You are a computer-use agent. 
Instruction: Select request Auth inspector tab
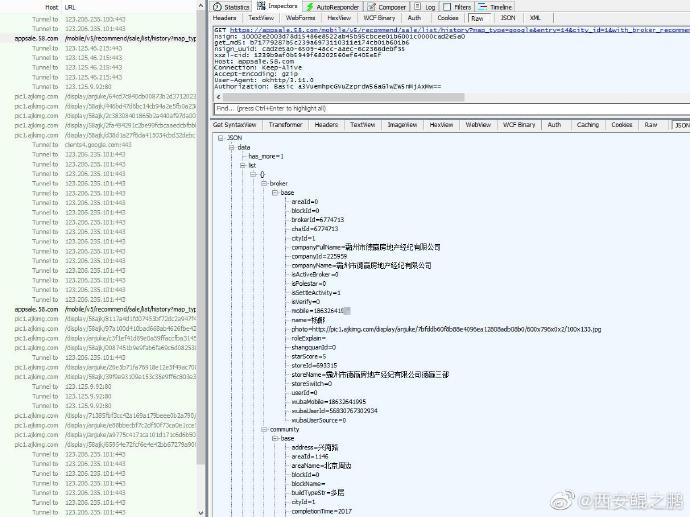(414, 18)
